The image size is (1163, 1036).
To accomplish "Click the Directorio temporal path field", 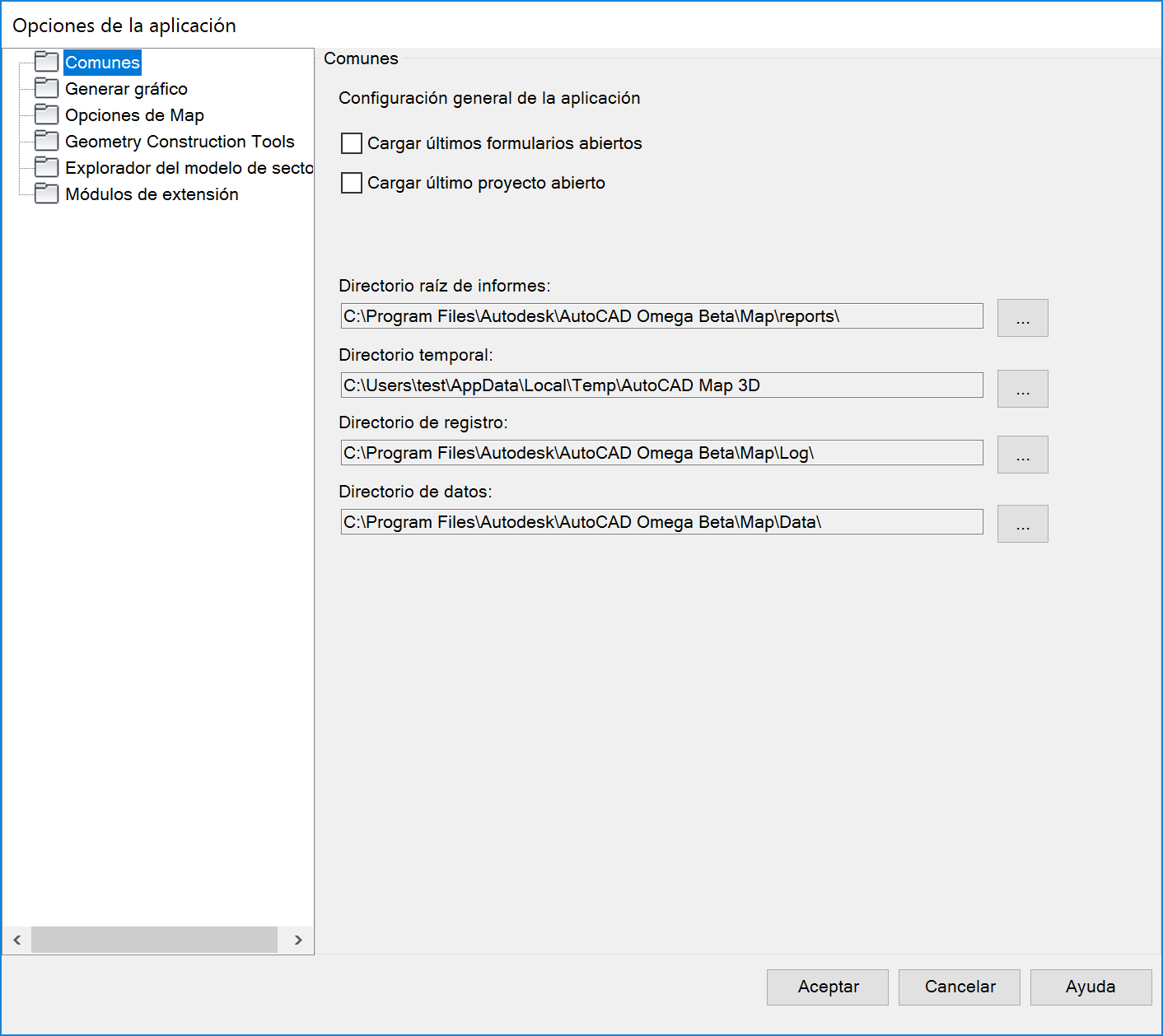I will tap(661, 385).
